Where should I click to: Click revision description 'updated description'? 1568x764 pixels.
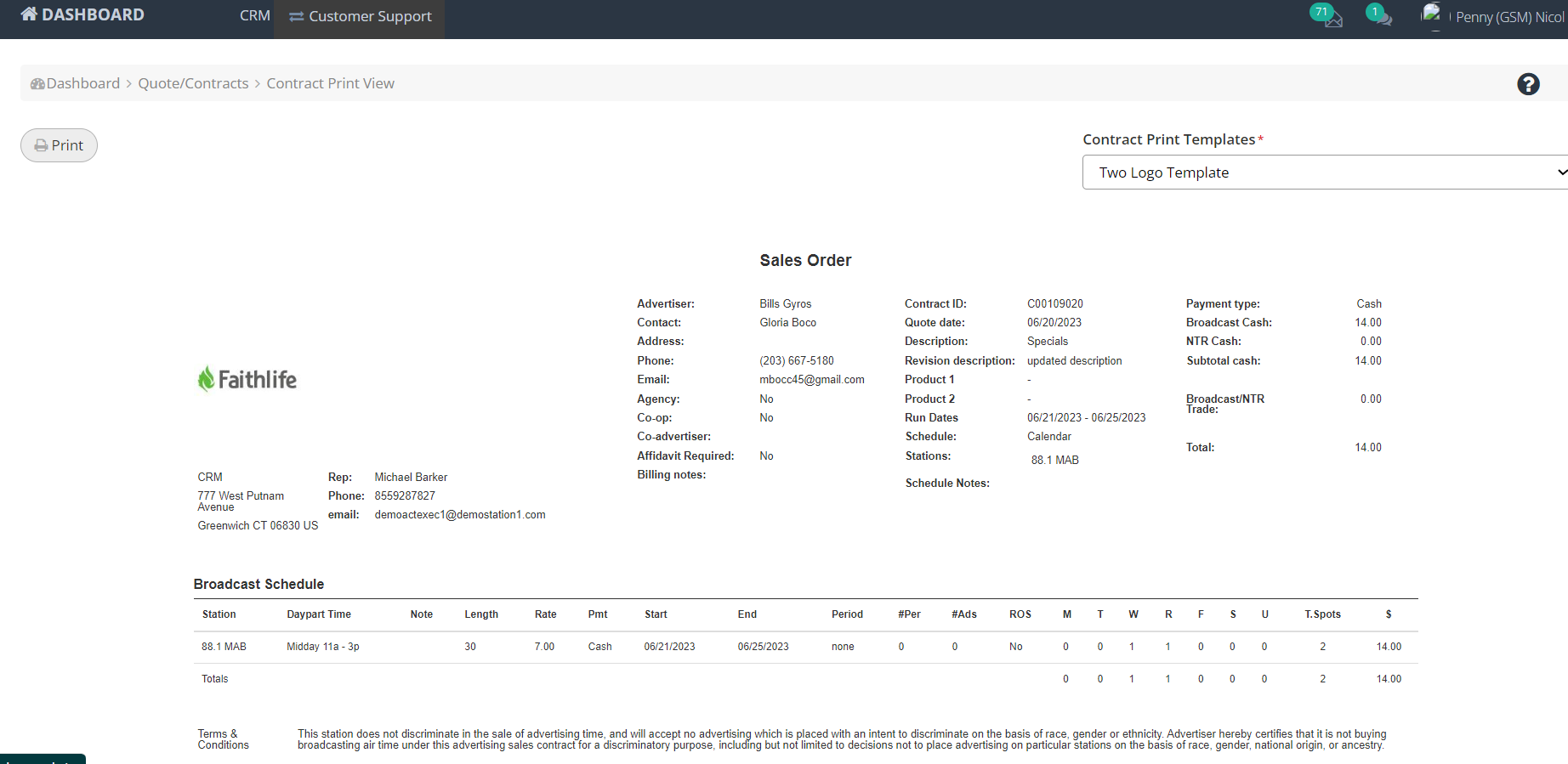point(1075,360)
